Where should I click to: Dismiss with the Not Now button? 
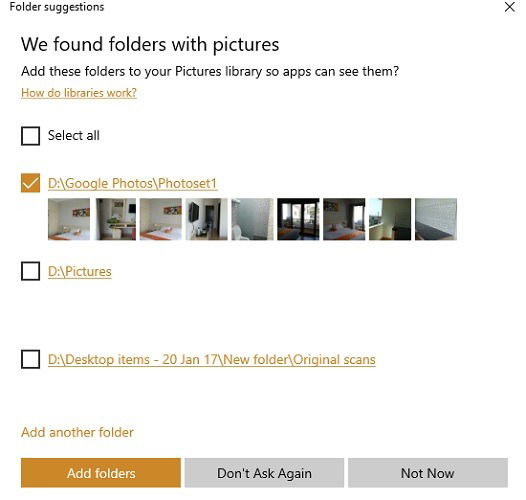pos(428,473)
